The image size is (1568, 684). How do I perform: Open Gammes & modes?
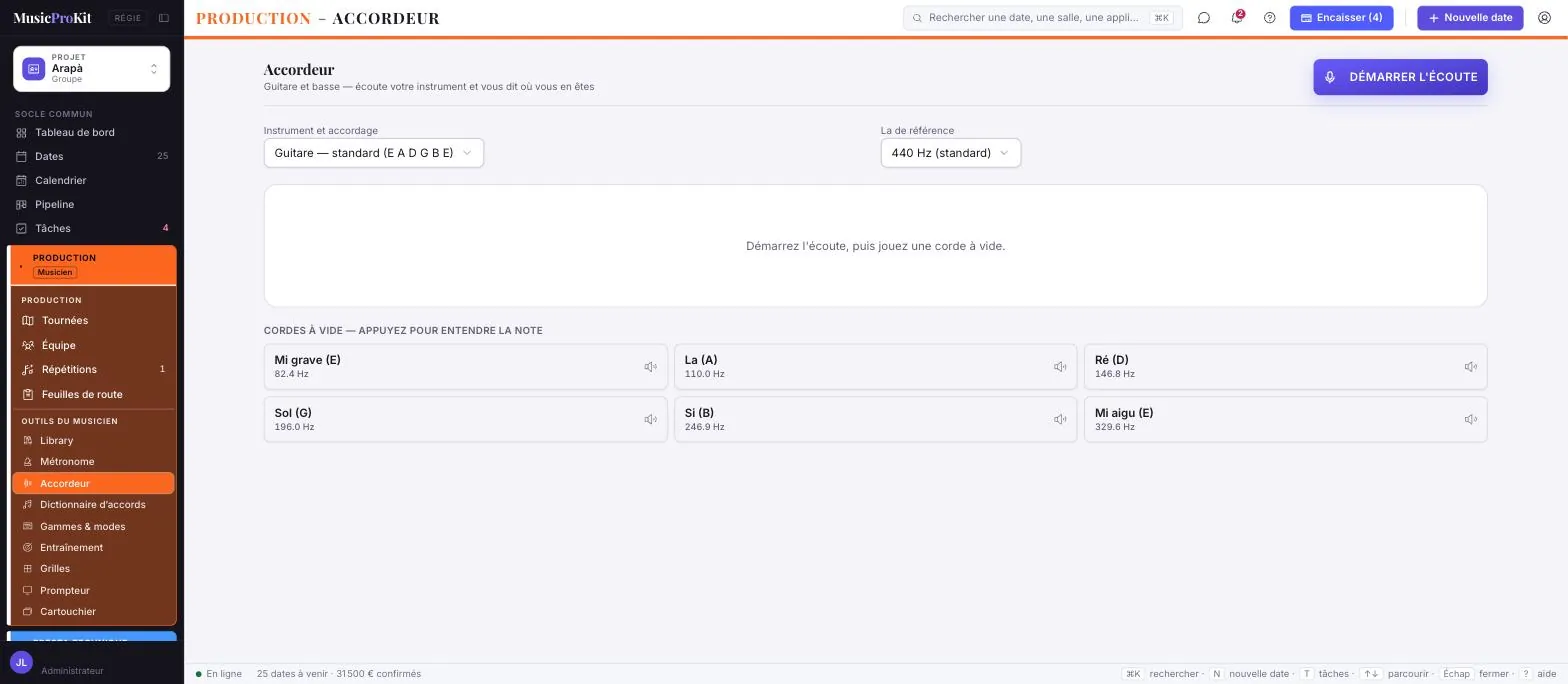pos(94,526)
